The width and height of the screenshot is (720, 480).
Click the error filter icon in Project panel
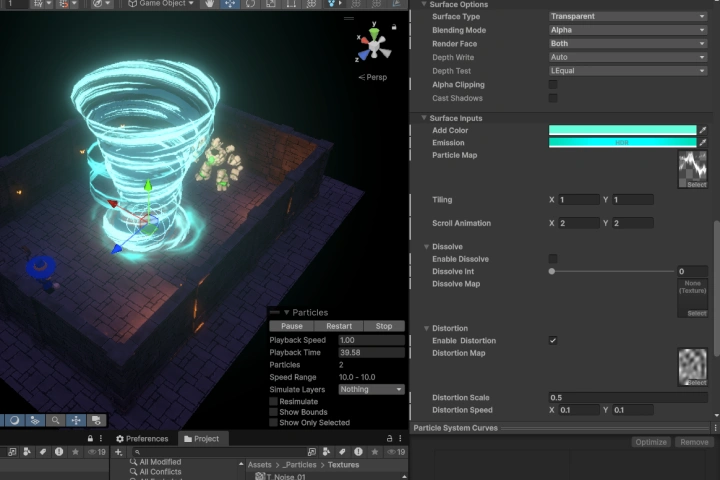click(x=358, y=452)
